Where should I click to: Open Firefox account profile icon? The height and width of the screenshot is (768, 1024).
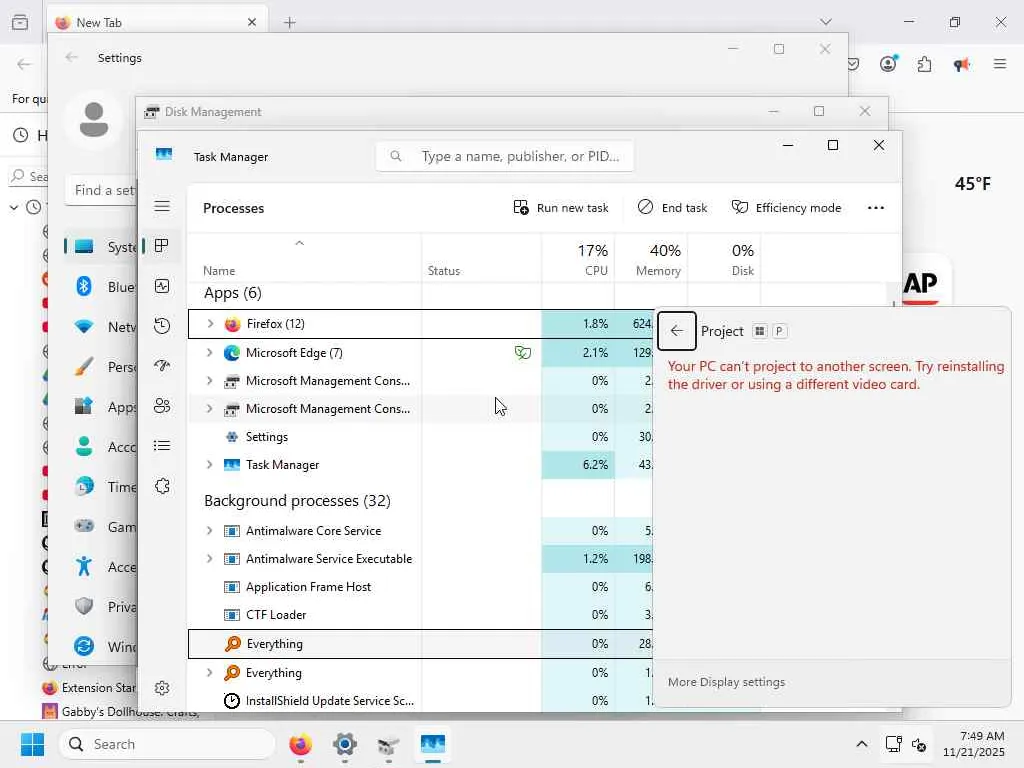888,64
